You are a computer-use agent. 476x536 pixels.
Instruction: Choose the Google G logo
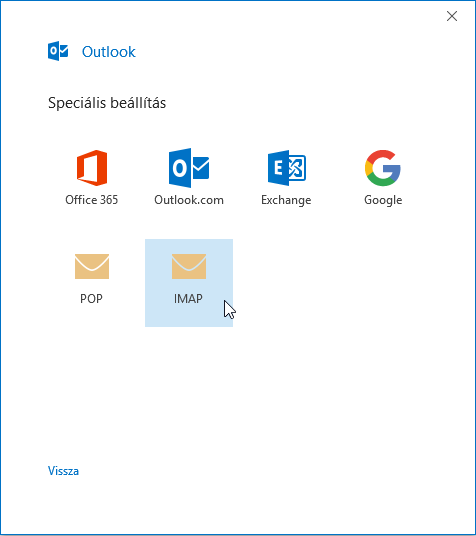[383, 168]
